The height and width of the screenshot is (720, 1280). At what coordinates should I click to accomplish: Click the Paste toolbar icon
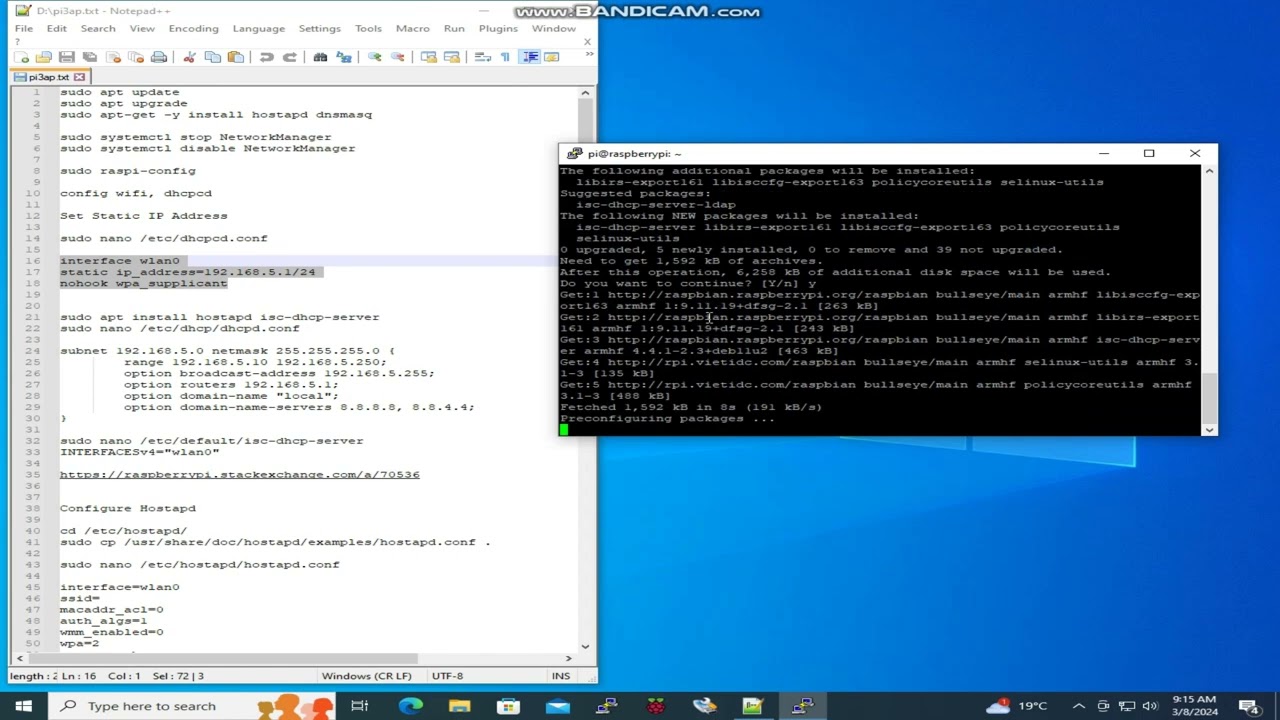click(x=236, y=57)
